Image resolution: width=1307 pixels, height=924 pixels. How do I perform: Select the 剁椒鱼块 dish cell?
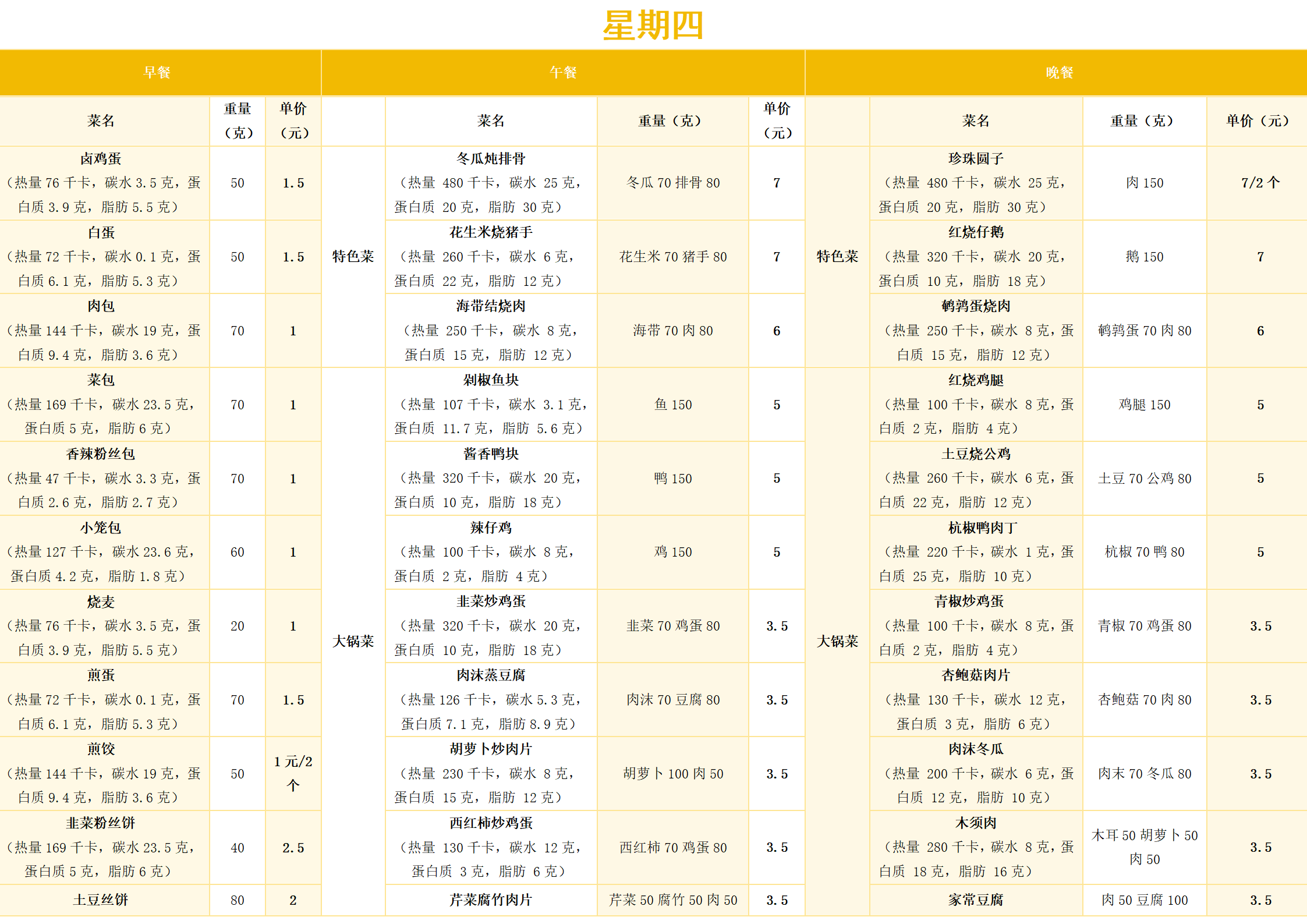pos(490,404)
